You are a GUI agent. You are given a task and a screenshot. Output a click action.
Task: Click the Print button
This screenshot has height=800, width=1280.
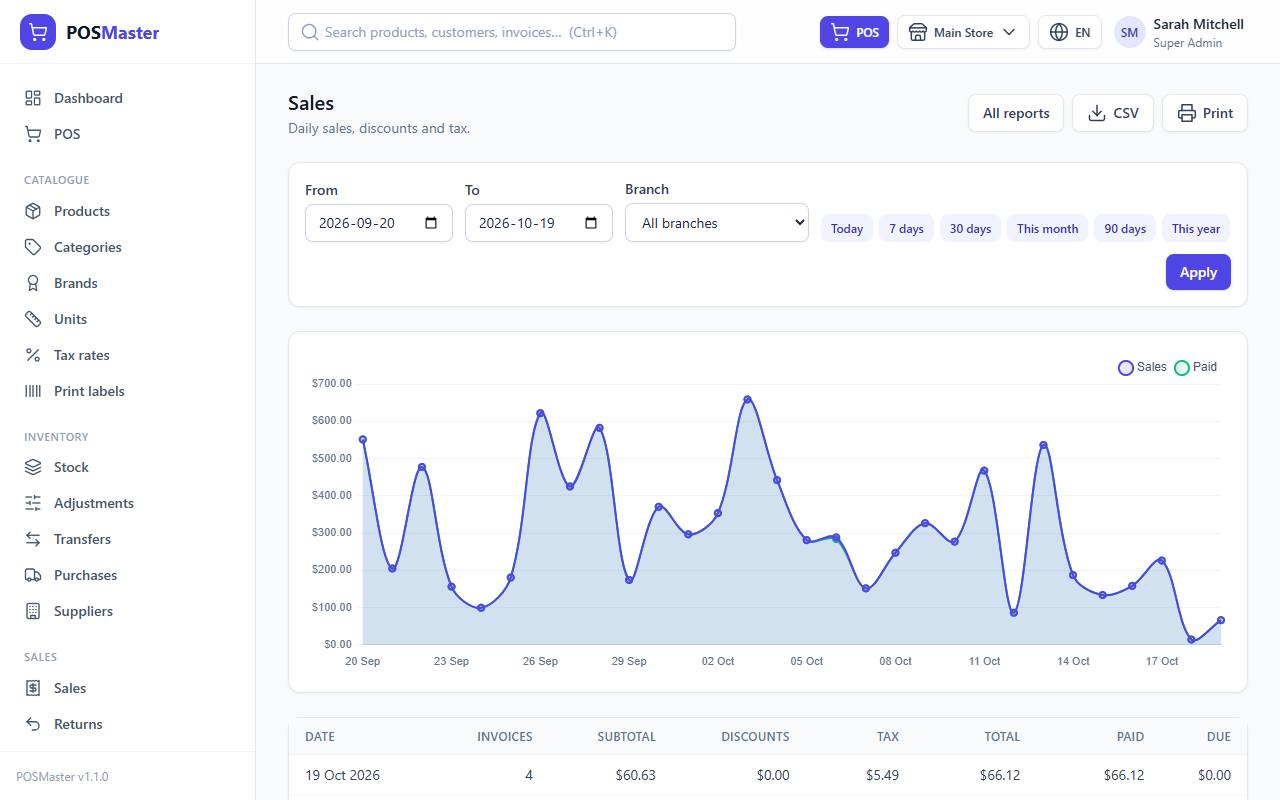click(x=1205, y=113)
